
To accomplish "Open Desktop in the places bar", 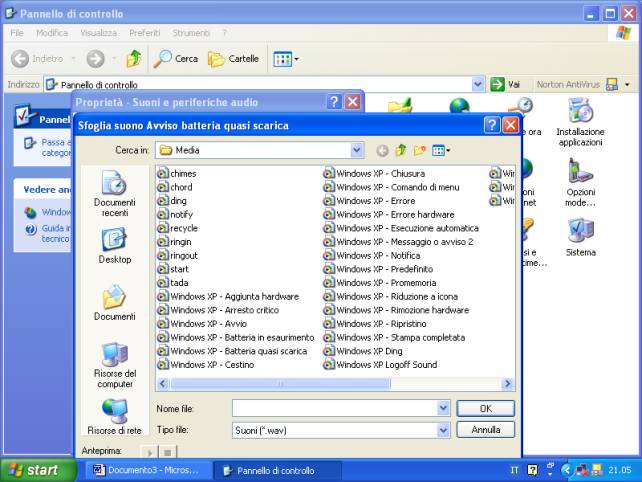I will (115, 246).
